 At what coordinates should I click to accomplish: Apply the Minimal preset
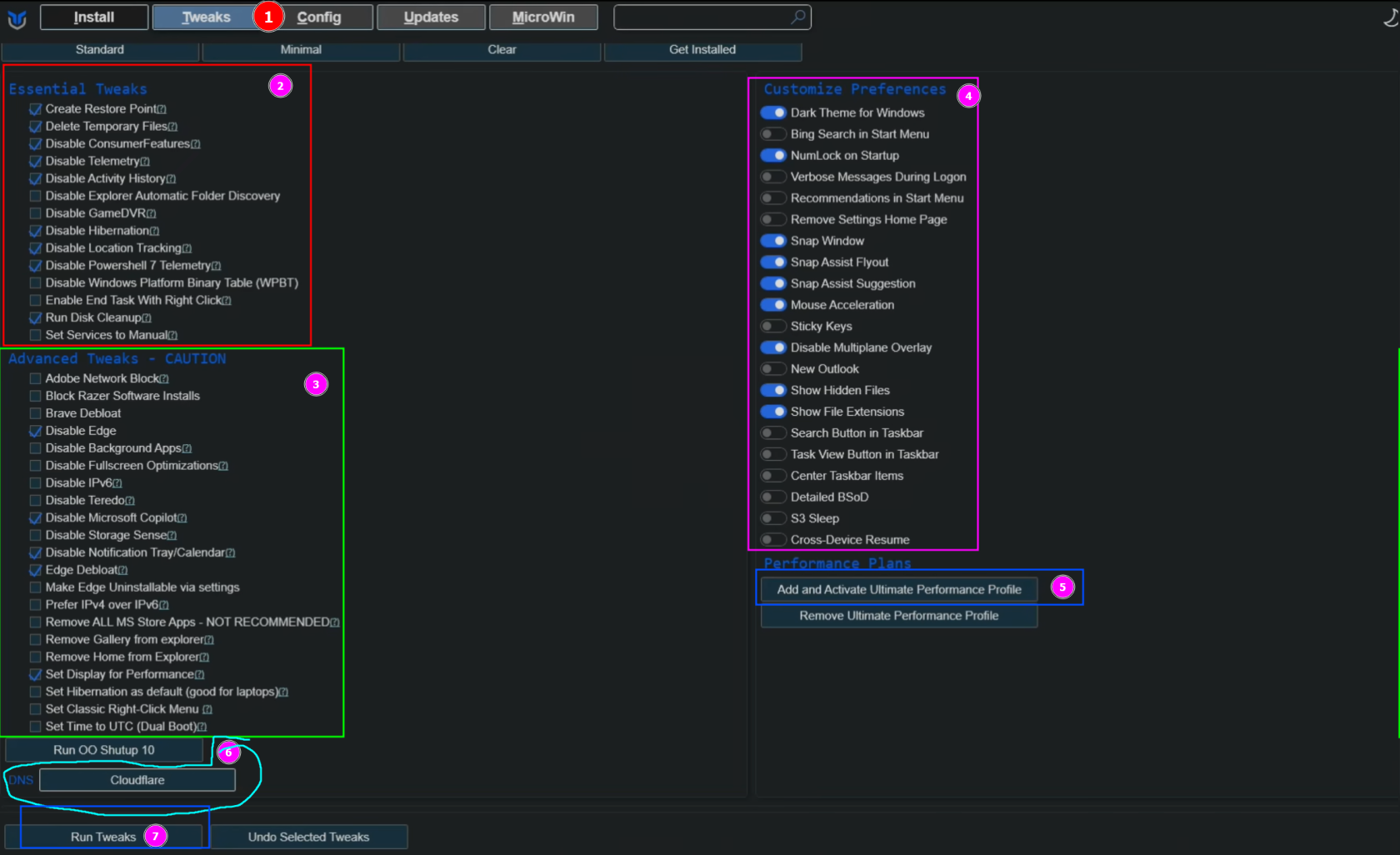click(x=301, y=50)
